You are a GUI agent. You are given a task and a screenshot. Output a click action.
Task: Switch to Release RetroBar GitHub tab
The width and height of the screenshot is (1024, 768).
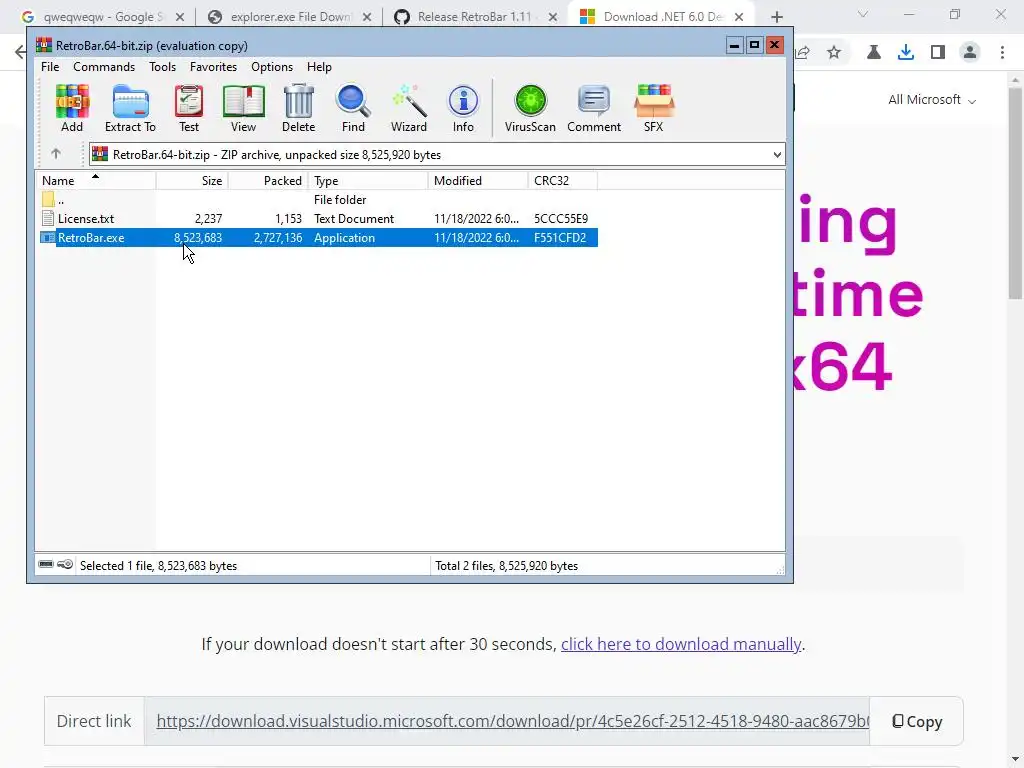tap(474, 17)
